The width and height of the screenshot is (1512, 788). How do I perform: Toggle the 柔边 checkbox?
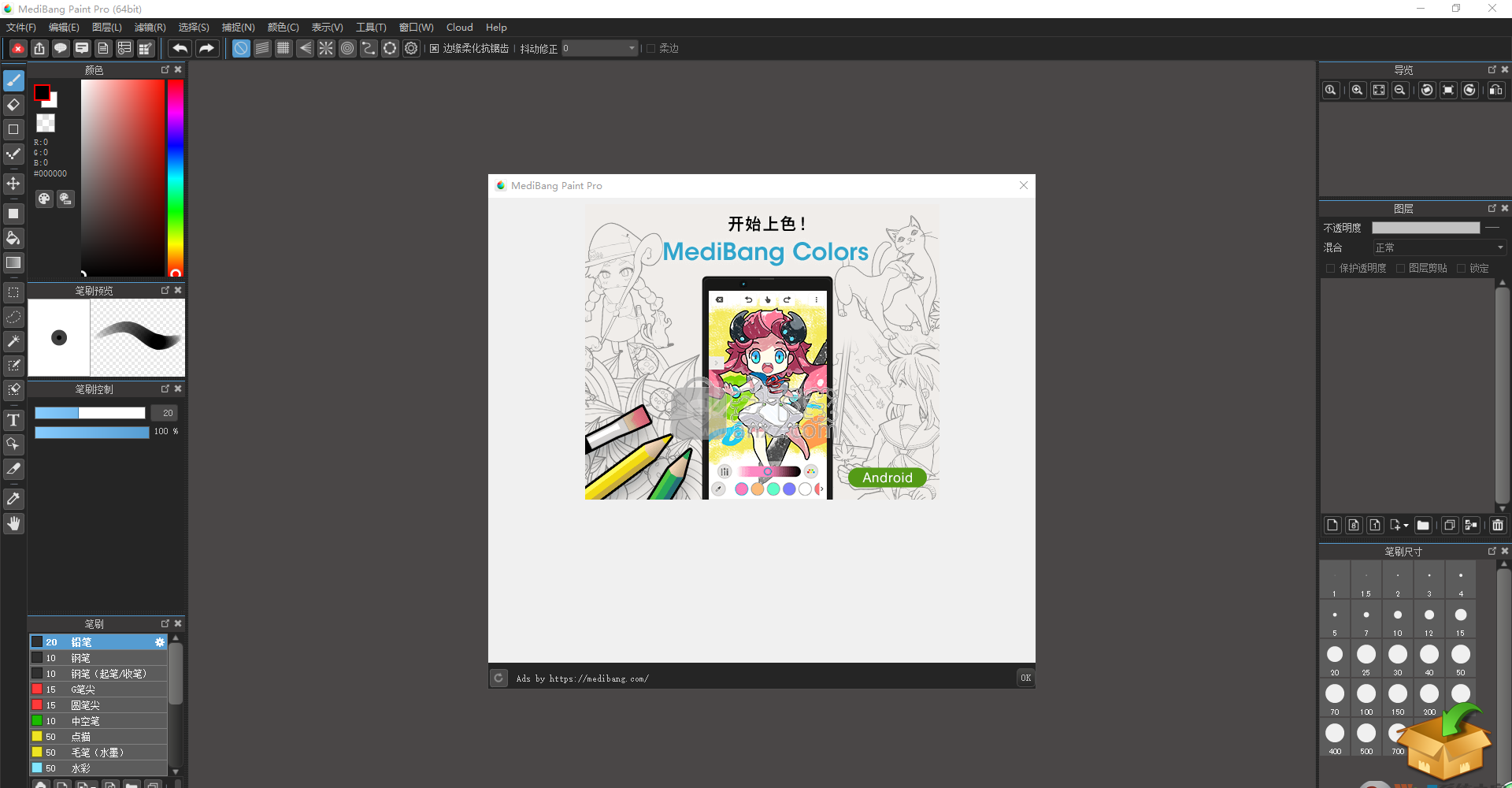click(x=650, y=49)
